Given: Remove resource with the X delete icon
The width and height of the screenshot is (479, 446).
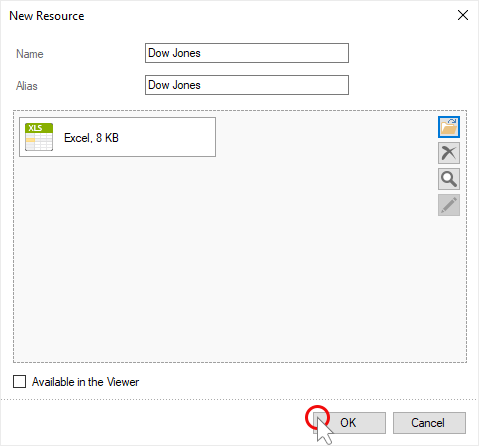Looking at the screenshot, I should pos(449,153).
